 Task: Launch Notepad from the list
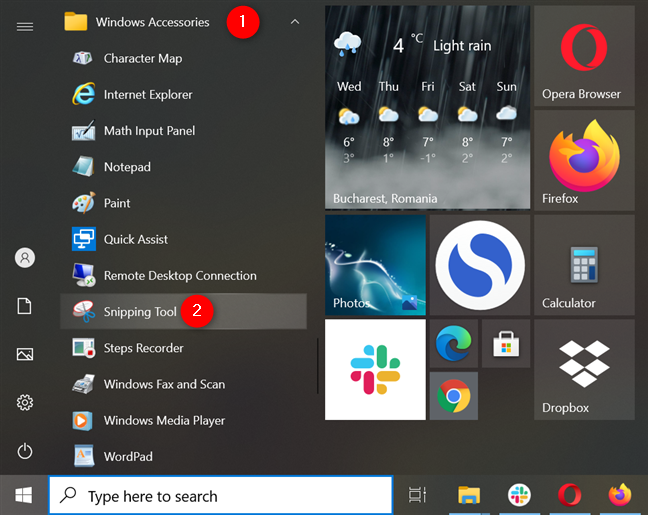click(183, 167)
